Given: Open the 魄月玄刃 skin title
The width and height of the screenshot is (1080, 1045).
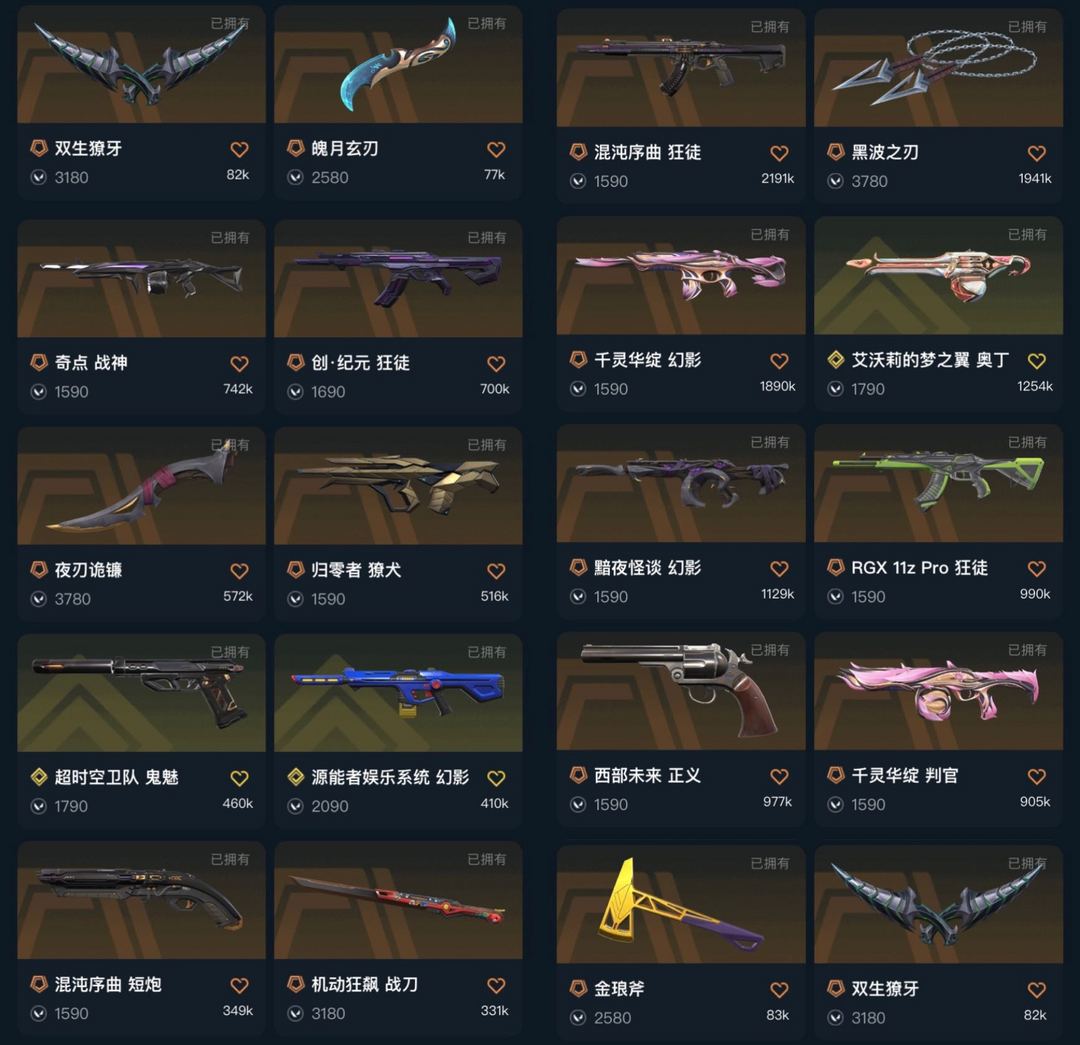Looking at the screenshot, I should point(344,148).
